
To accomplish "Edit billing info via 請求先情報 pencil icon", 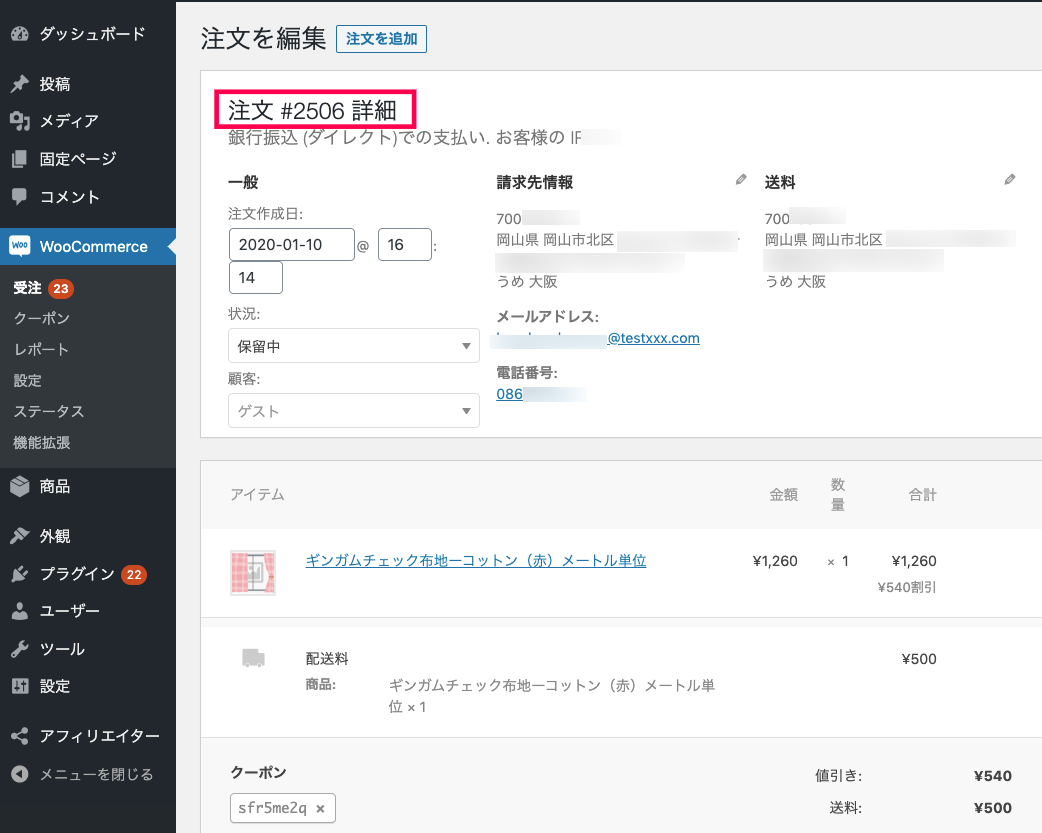I will pos(741,179).
